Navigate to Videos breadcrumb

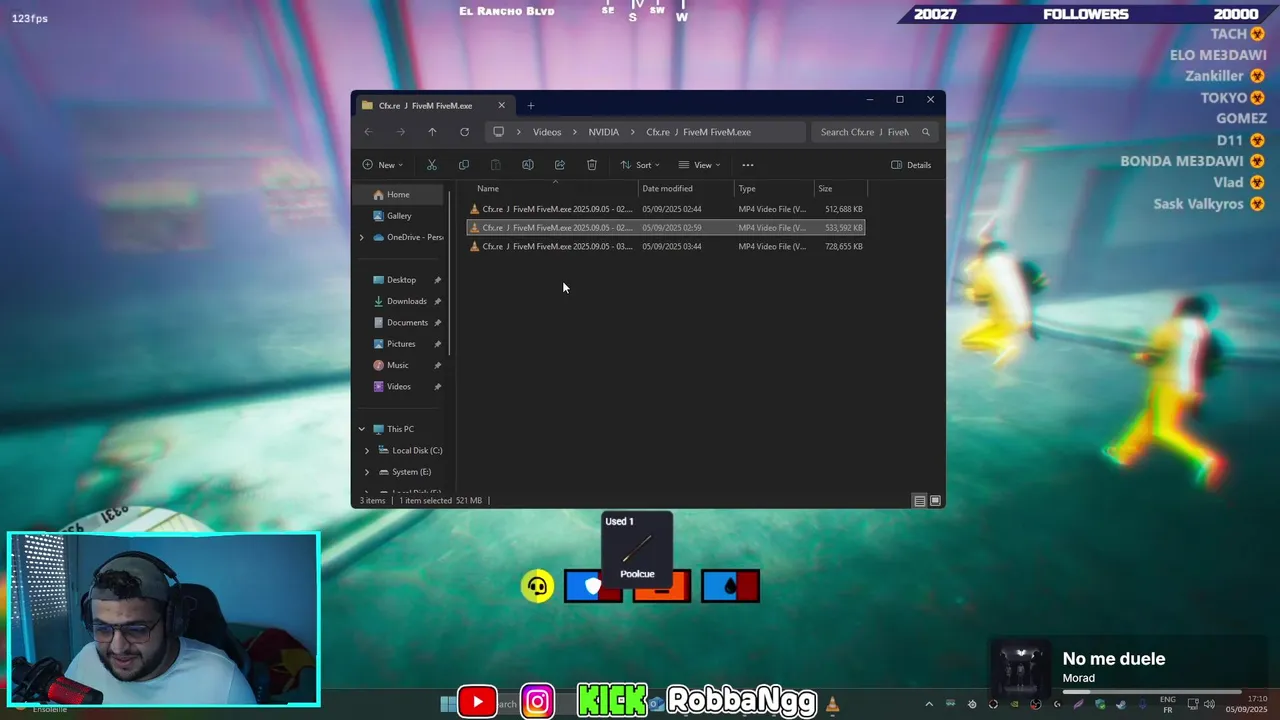(x=547, y=132)
